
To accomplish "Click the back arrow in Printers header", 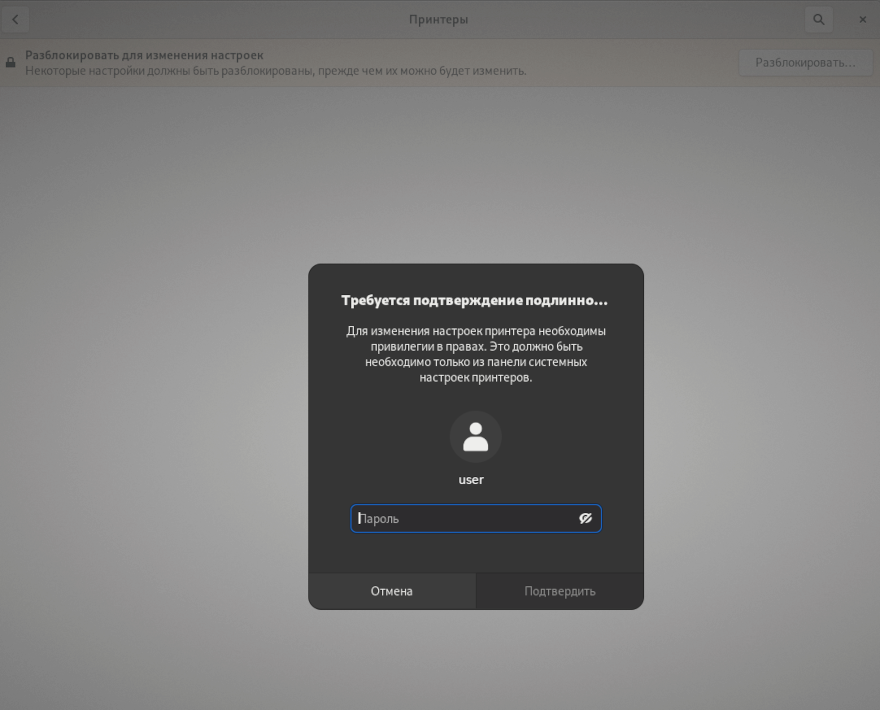I will pyautogui.click(x=15, y=19).
